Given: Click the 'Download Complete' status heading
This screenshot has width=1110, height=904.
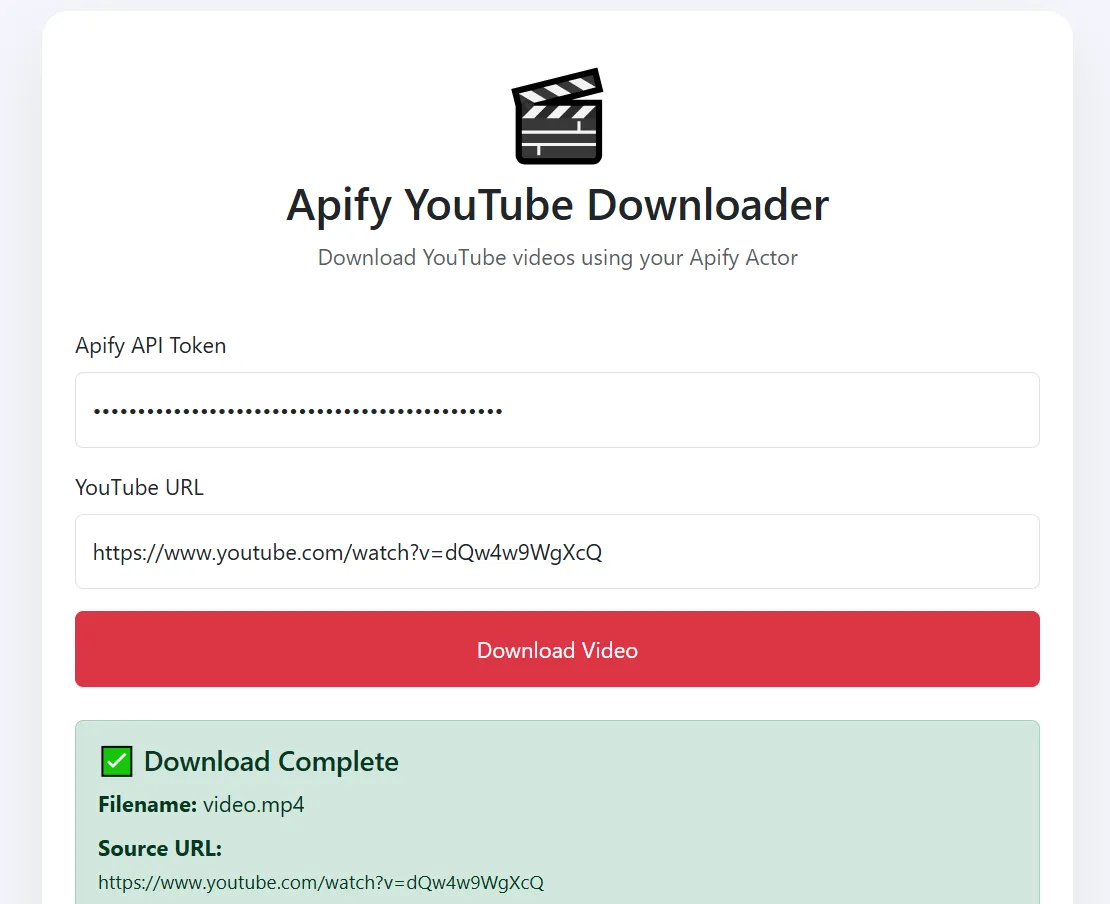Looking at the screenshot, I should tap(271, 762).
